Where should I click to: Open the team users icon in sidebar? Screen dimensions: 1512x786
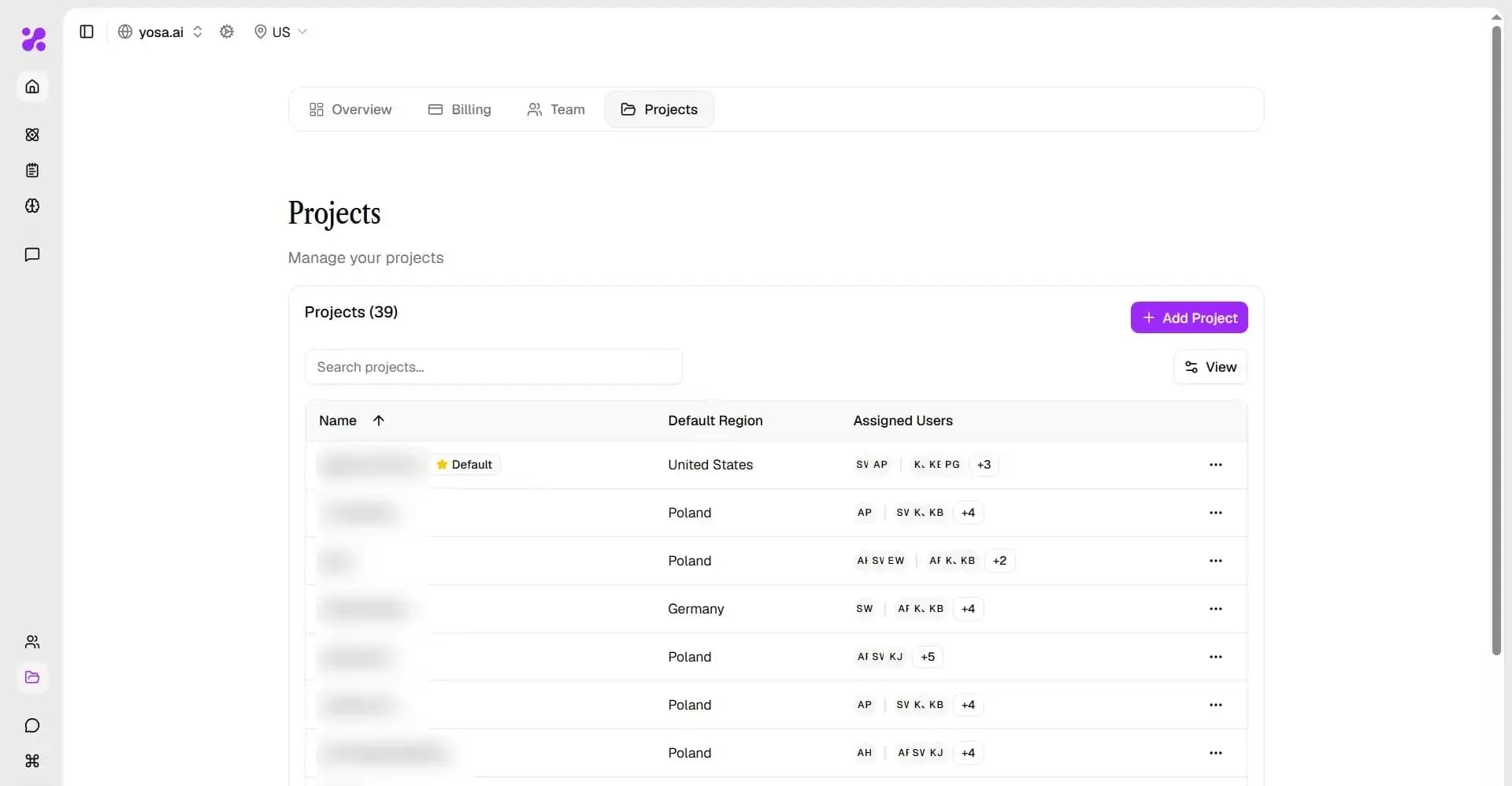tap(32, 642)
